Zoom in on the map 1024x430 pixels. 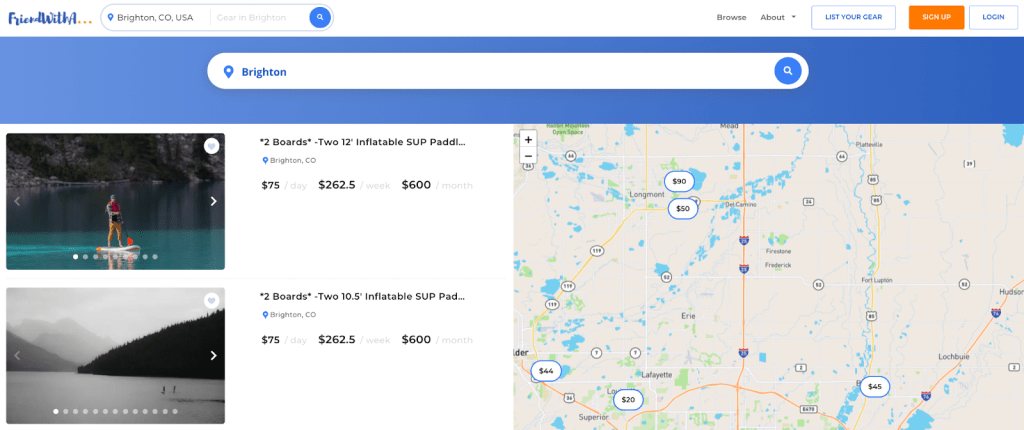[528, 140]
